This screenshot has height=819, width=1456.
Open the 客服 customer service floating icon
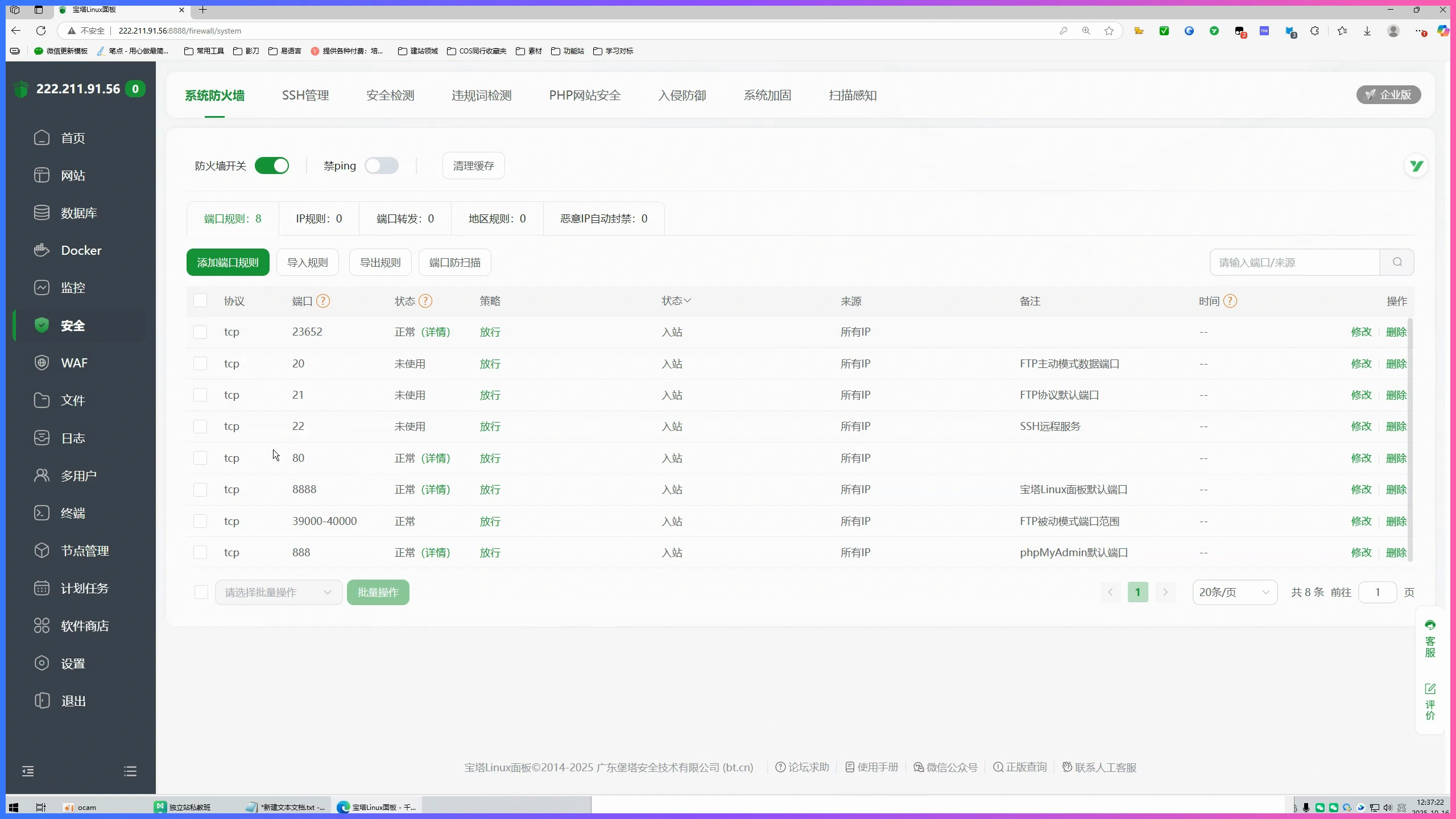(1430, 639)
